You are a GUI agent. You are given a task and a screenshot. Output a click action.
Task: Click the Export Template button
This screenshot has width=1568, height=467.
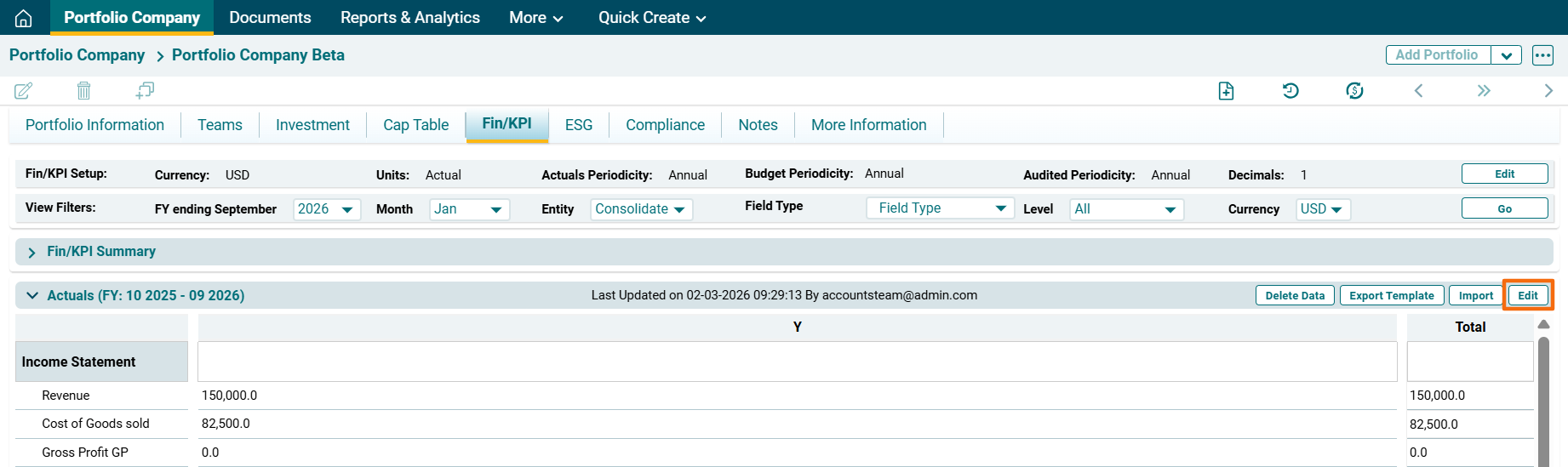click(x=1391, y=296)
